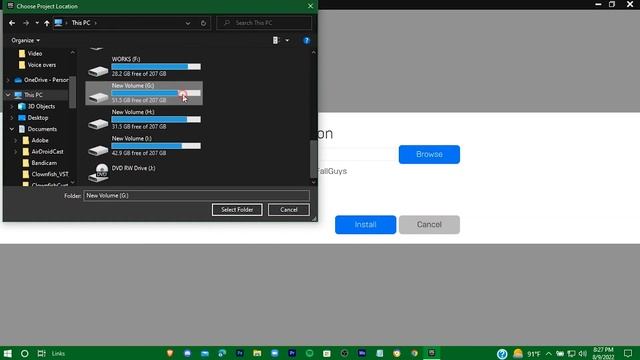This screenshot has height=360, width=640.
Task: Cancel the Choose Project Location dialog
Action: click(289, 210)
